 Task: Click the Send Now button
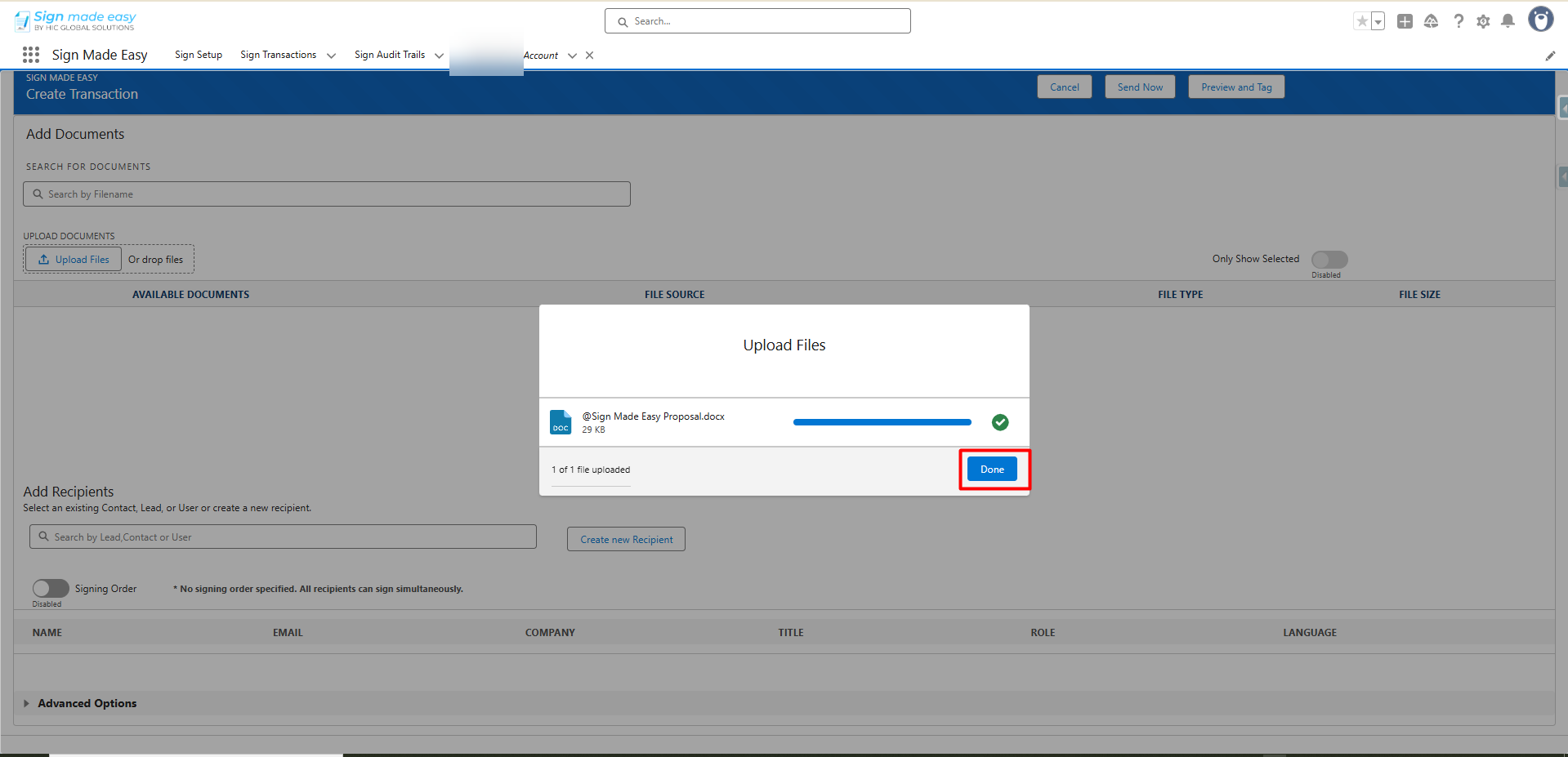pyautogui.click(x=1140, y=87)
